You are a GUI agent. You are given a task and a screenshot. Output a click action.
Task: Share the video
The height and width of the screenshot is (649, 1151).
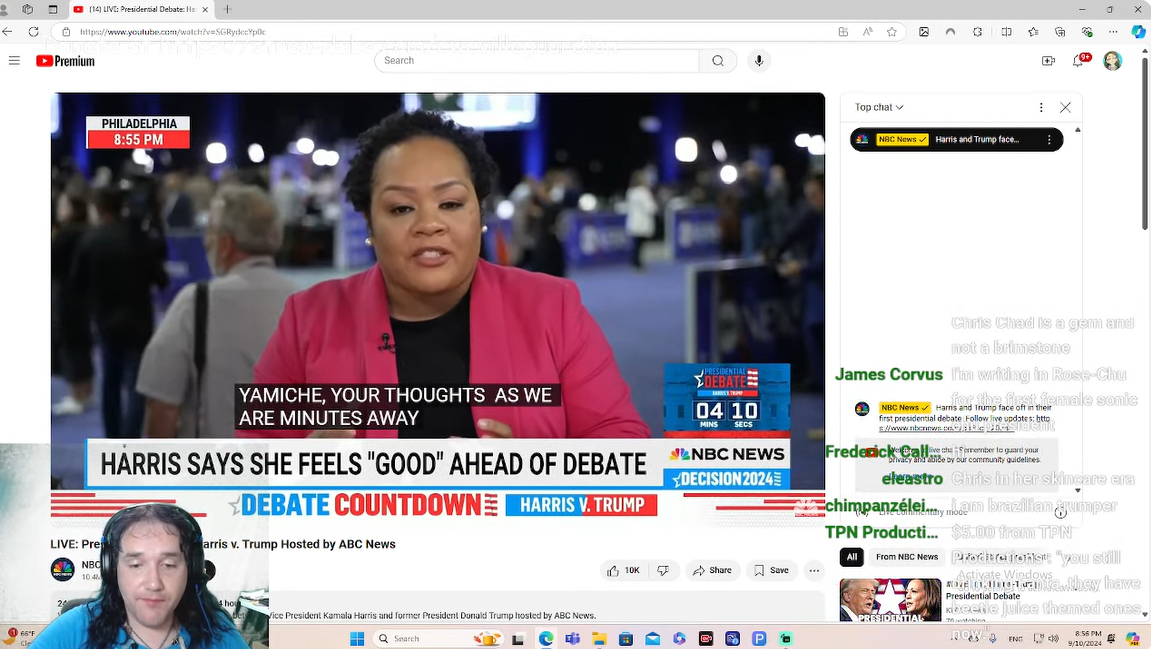[x=712, y=570]
